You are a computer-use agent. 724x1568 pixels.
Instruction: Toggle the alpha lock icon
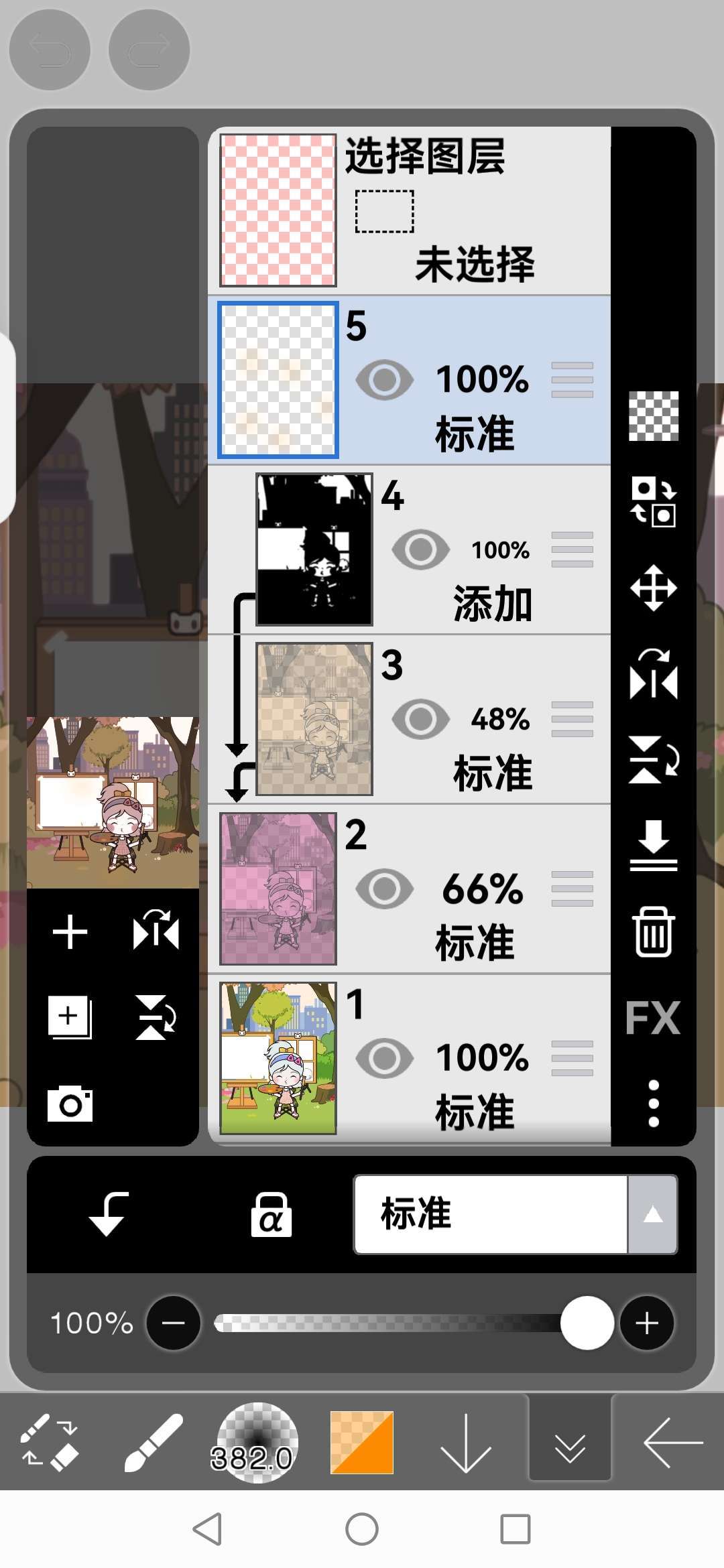point(271,1214)
